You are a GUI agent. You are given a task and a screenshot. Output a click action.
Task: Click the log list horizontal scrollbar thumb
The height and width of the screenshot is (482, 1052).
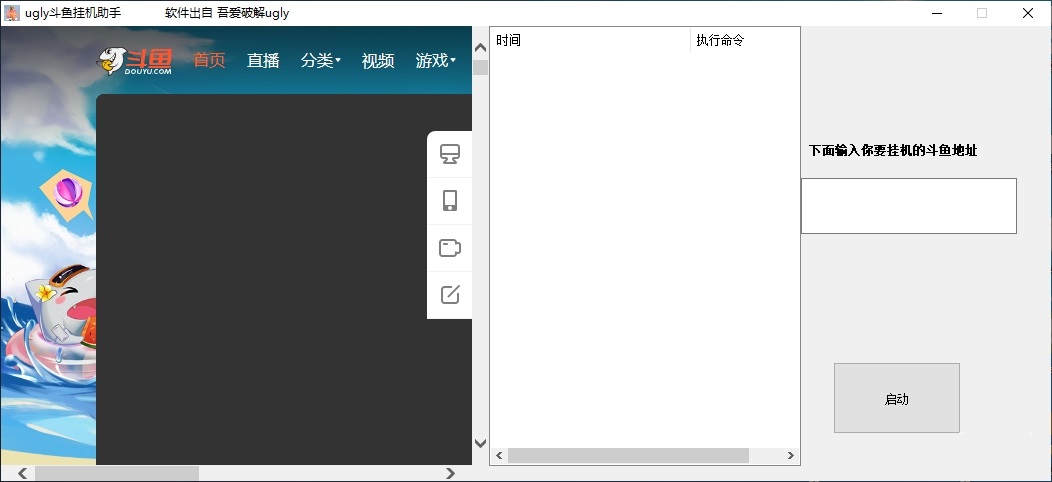pos(628,456)
